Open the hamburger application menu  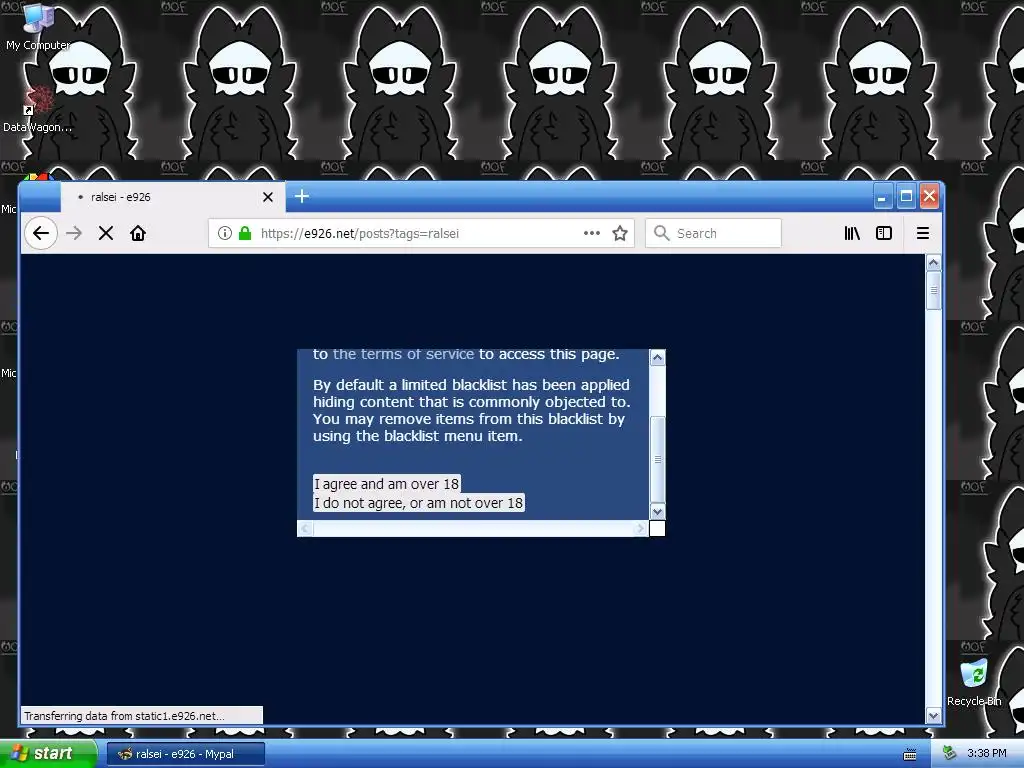click(x=923, y=233)
